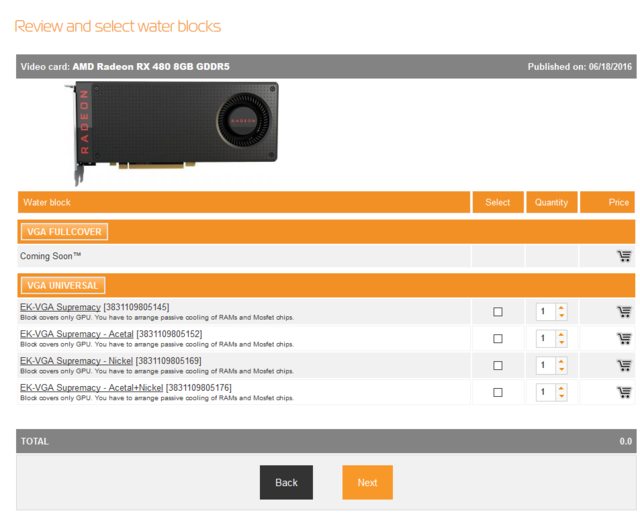This screenshot has width=640, height=515.
Task: Go back with the Back button
Action: 286,482
